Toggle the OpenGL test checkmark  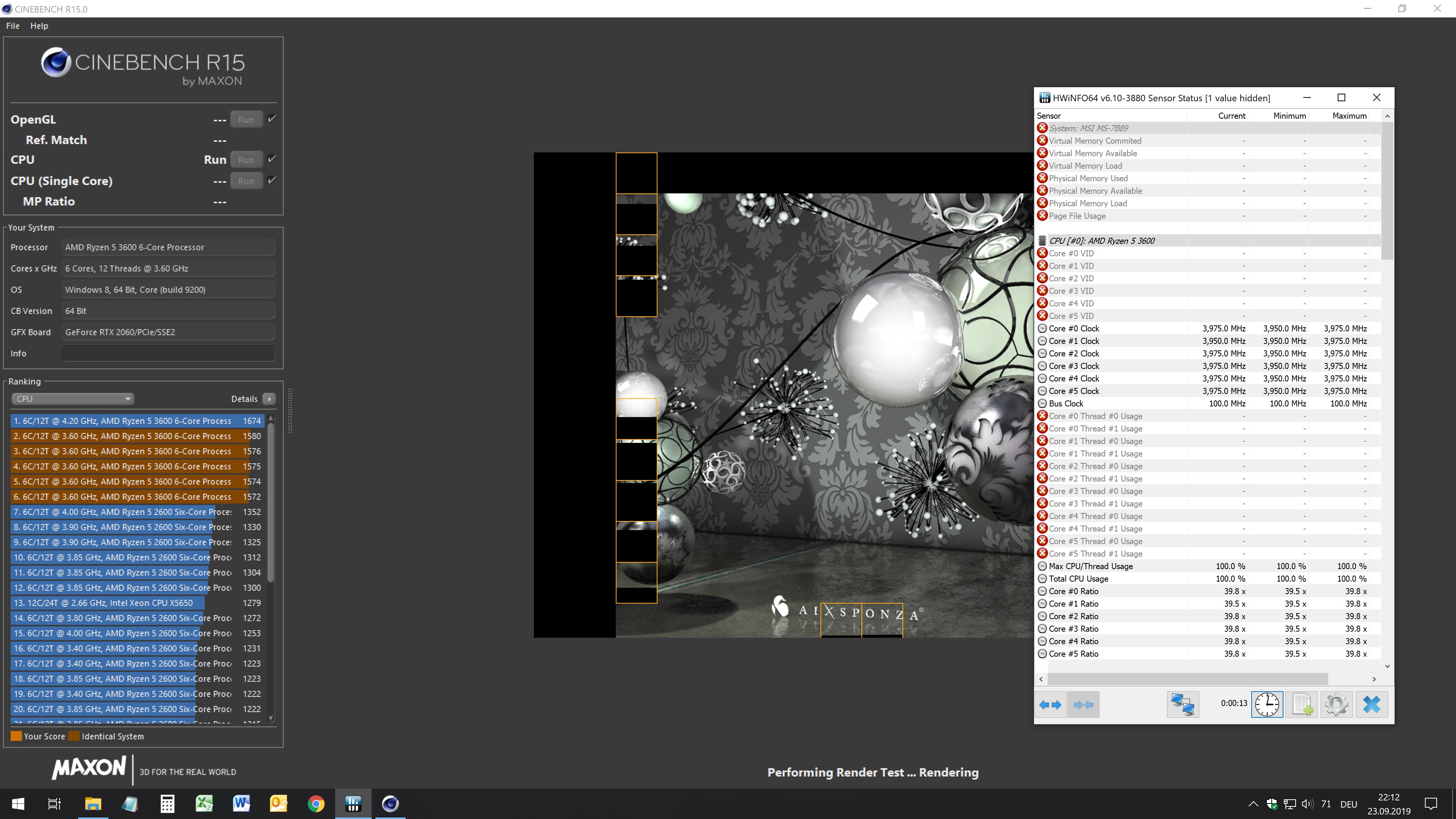[x=272, y=119]
